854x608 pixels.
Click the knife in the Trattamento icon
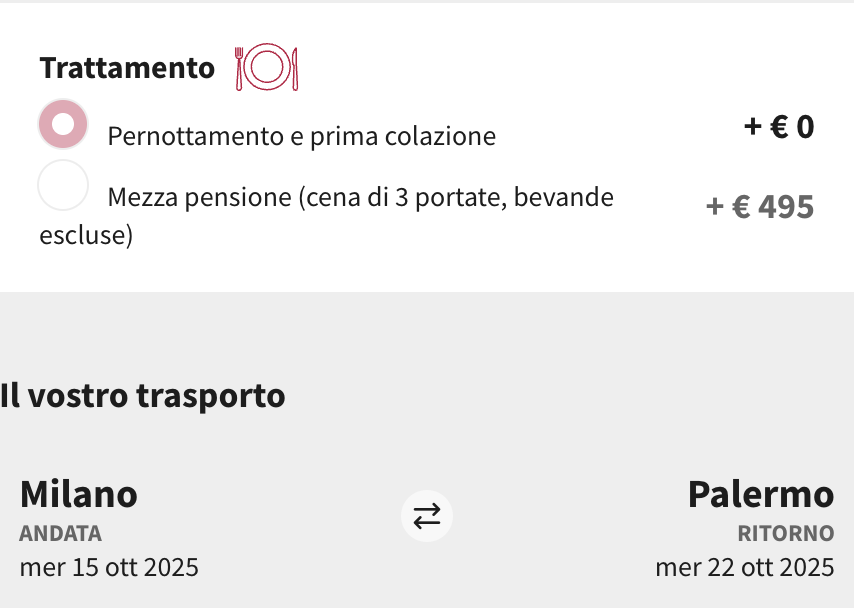[294, 68]
